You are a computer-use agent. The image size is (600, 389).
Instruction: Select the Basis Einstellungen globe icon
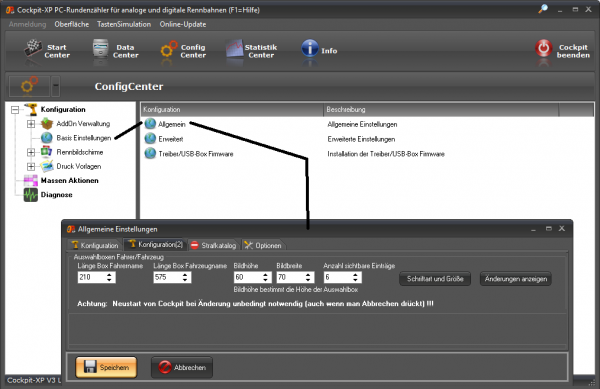tap(47, 138)
